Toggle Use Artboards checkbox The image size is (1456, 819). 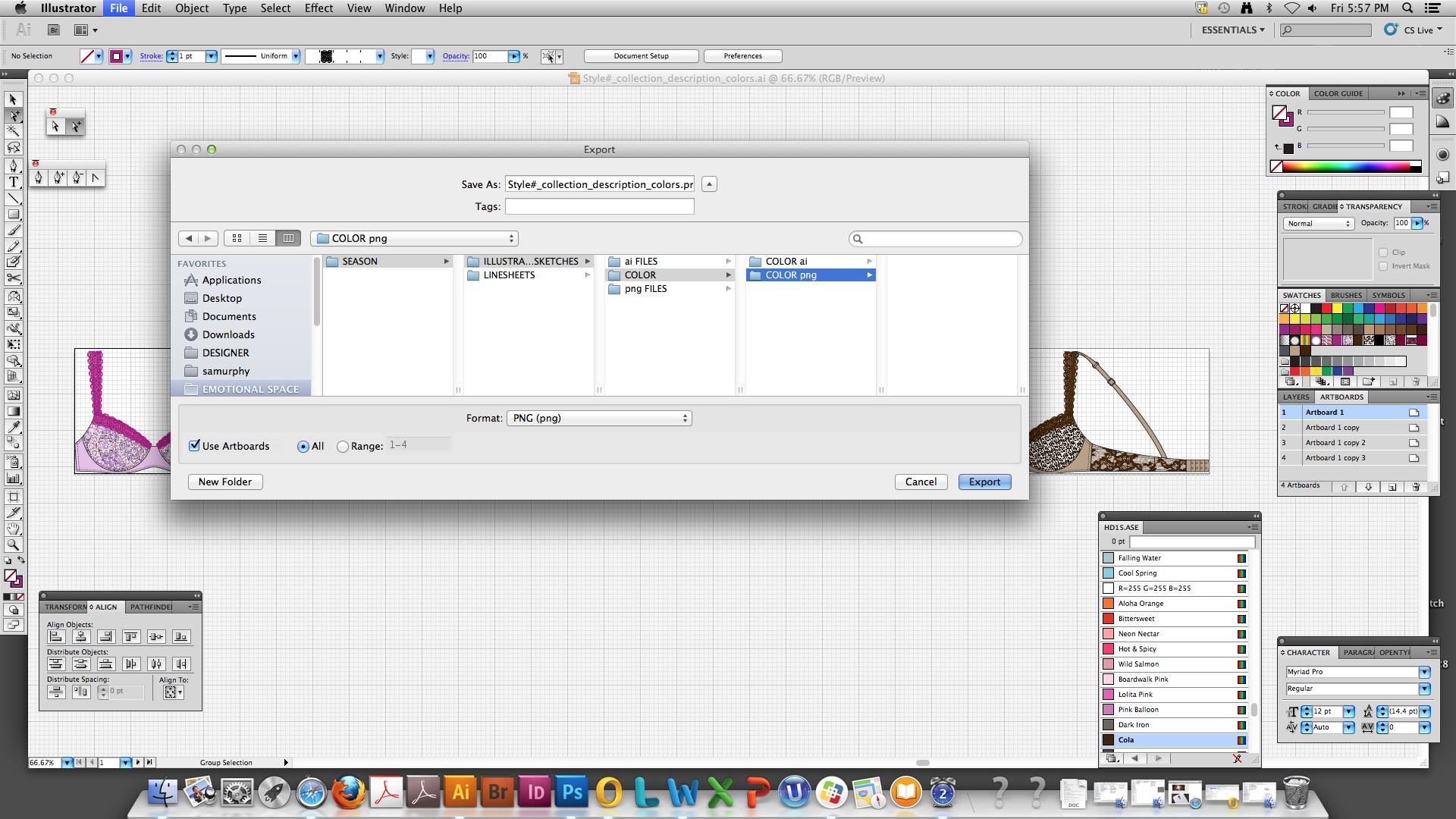pyautogui.click(x=195, y=445)
